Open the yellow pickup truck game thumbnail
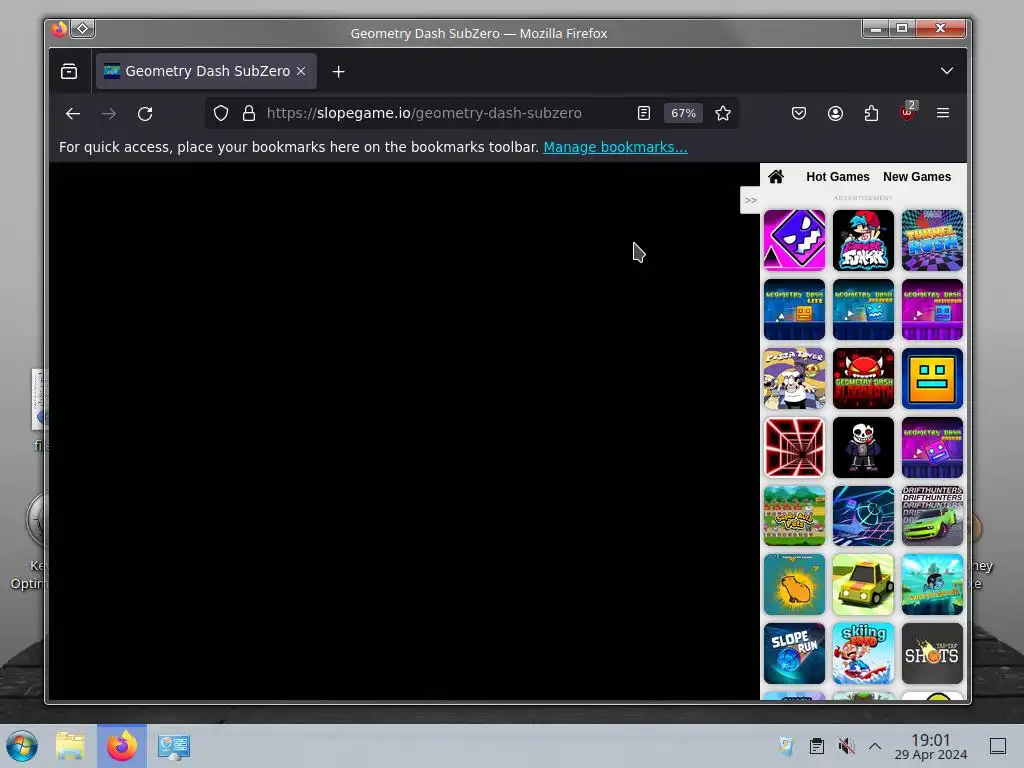This screenshot has width=1024, height=768. (x=863, y=584)
